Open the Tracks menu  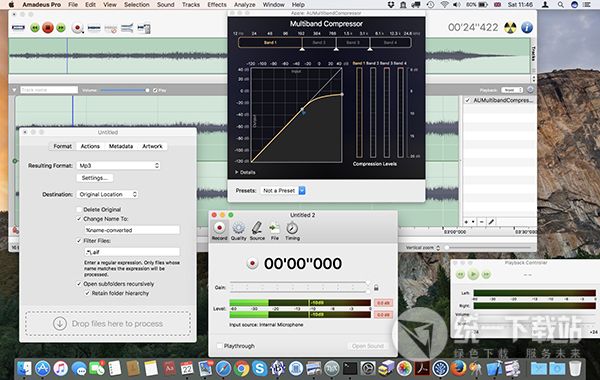click(191, 5)
